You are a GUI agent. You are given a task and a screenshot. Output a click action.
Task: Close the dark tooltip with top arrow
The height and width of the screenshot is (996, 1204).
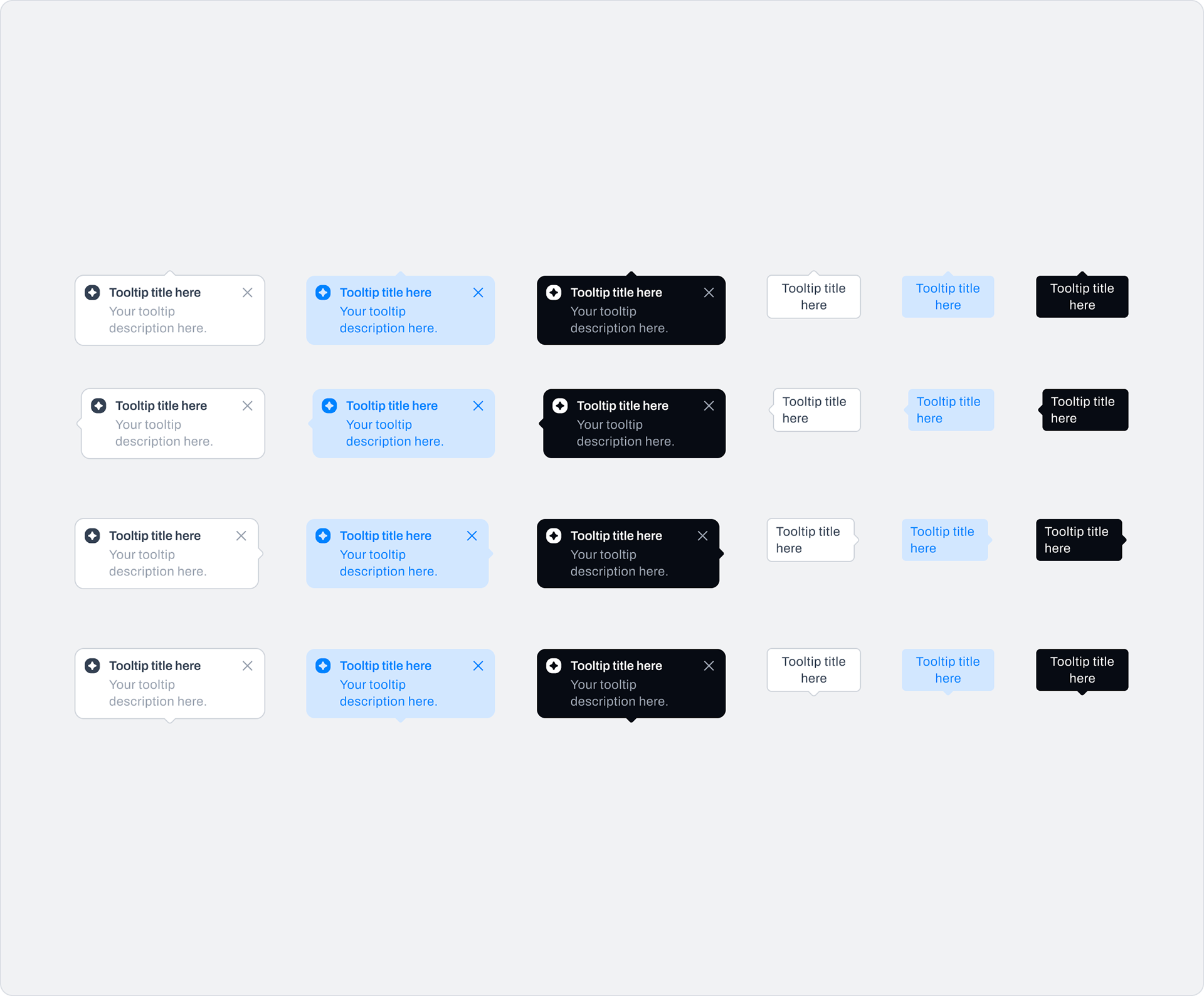pyautogui.click(x=709, y=293)
